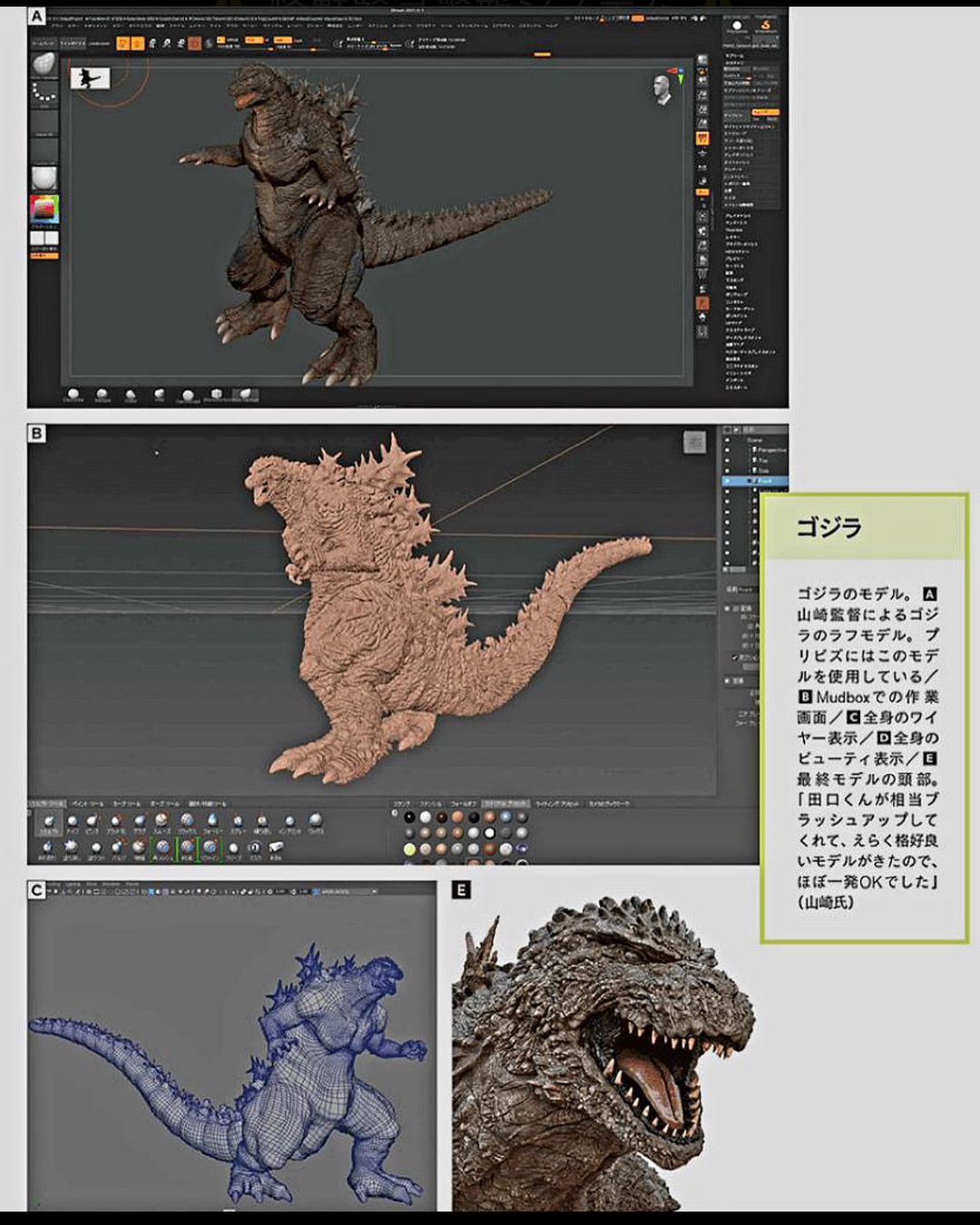Select Front camera row in Mudbox object list
Viewport: 980px width, 1225px height.
coord(755,481)
